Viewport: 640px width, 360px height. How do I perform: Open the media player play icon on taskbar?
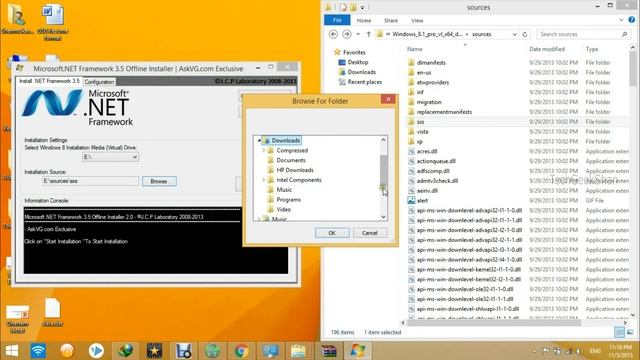(x=96, y=351)
